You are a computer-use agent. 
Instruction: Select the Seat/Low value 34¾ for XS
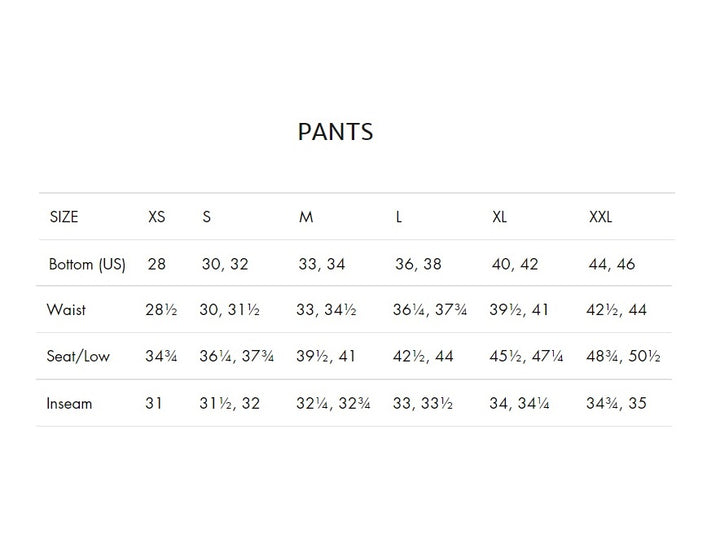click(x=161, y=356)
